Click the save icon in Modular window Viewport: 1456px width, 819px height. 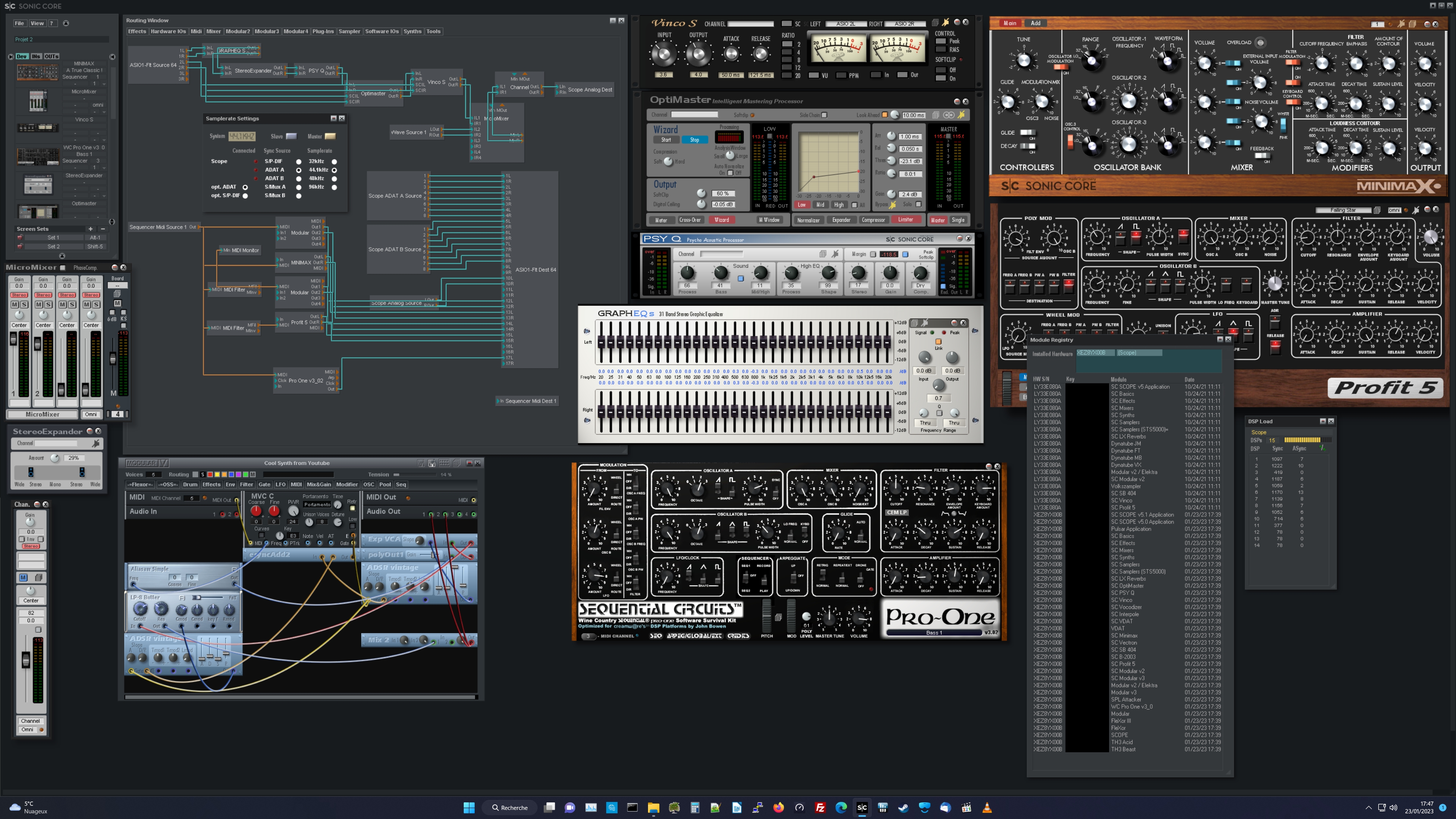pyautogui.click(x=421, y=463)
